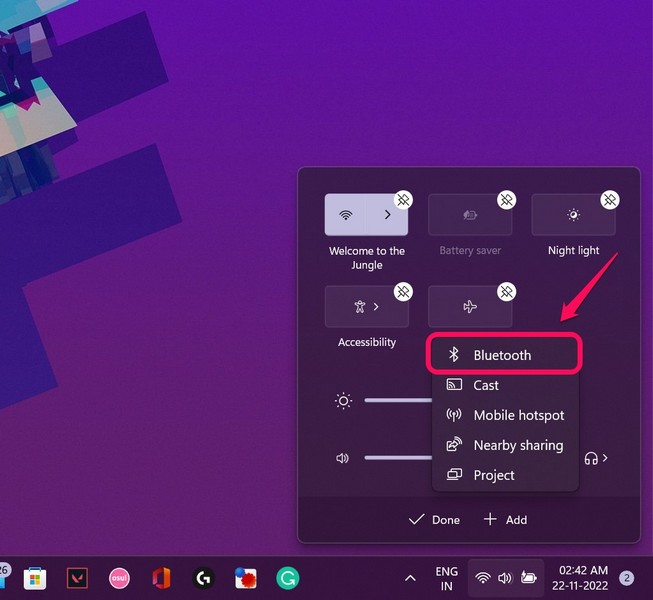Screen dimensions: 653x600
Task: Open the clock and calendar flyout
Action: tap(580, 578)
